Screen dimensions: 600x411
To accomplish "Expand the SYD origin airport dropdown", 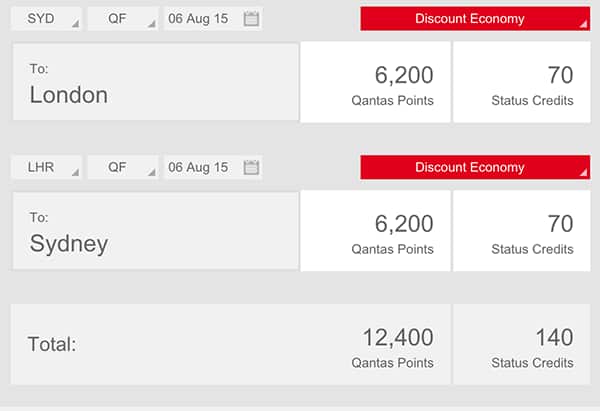I will point(46,19).
